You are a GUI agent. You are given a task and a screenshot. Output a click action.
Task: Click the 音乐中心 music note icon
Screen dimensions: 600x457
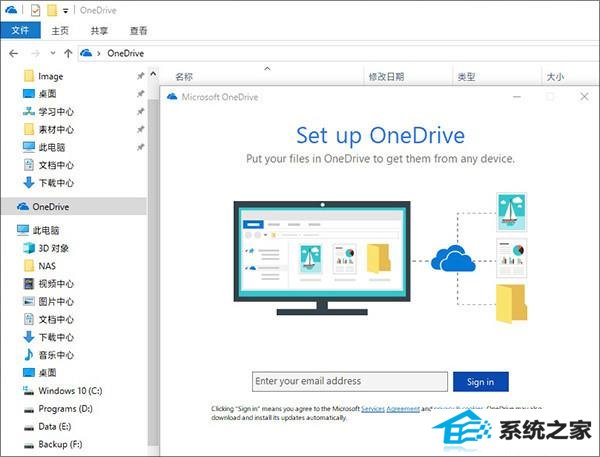point(29,354)
